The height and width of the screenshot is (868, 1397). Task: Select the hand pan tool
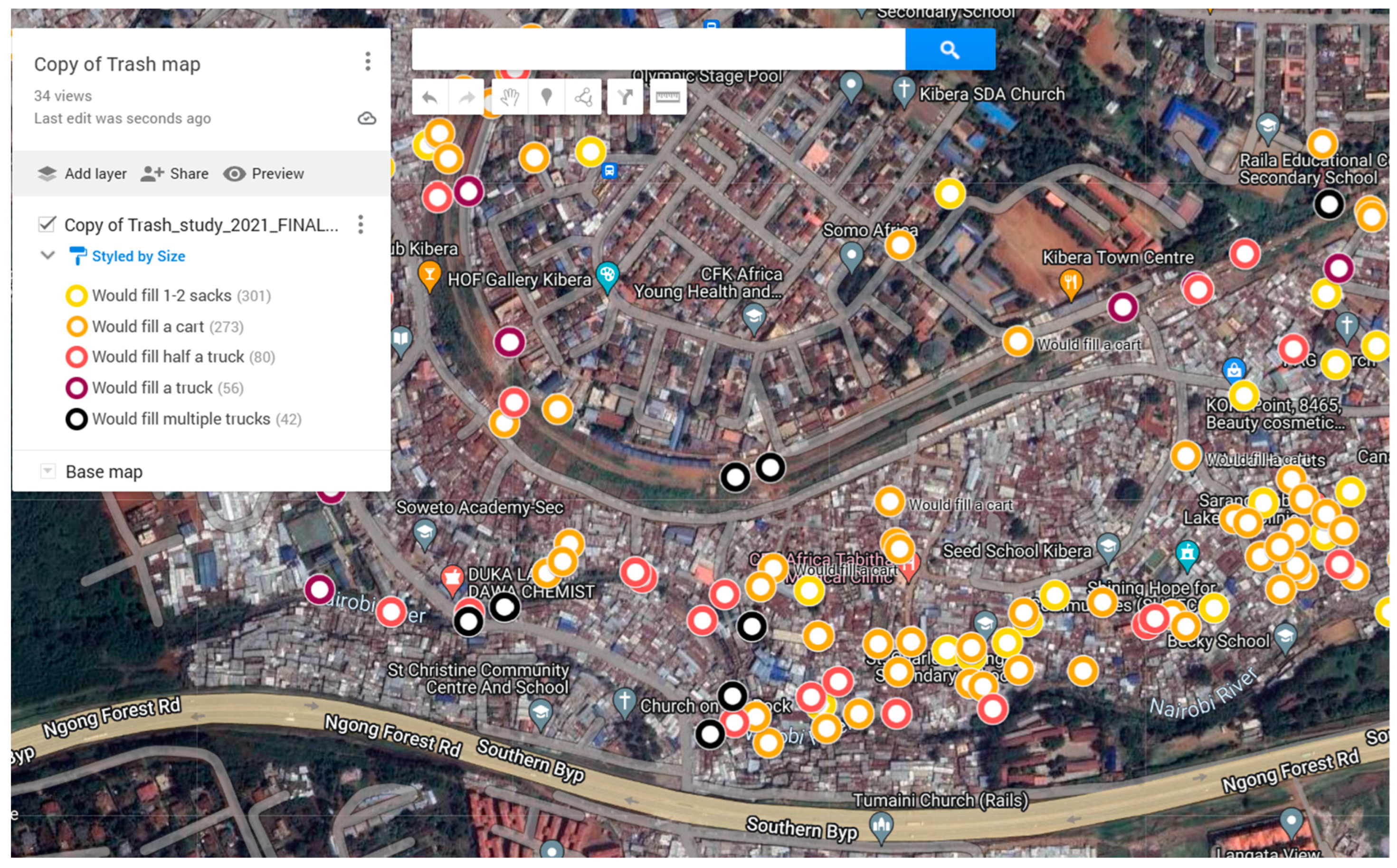click(509, 97)
